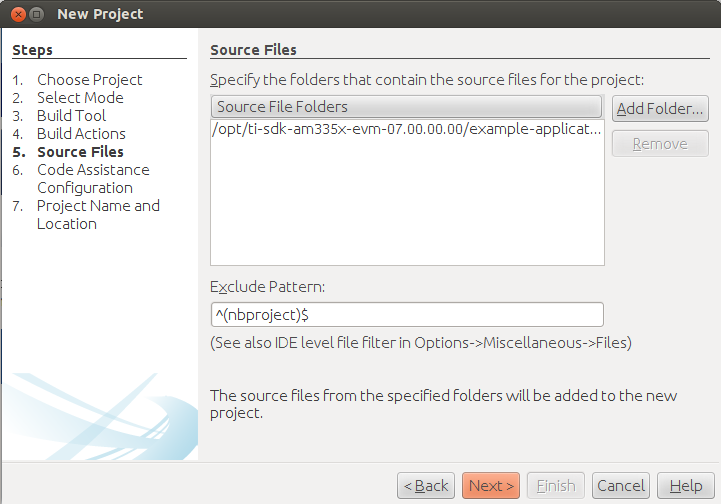
Task: Click the Add Folder button
Action: click(x=660, y=108)
